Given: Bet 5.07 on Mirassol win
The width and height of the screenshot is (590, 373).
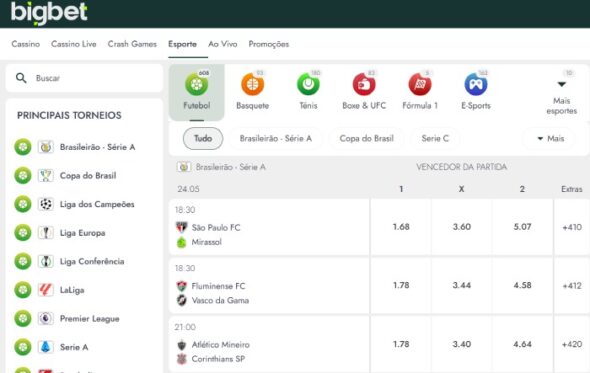Looking at the screenshot, I should pos(522,227).
